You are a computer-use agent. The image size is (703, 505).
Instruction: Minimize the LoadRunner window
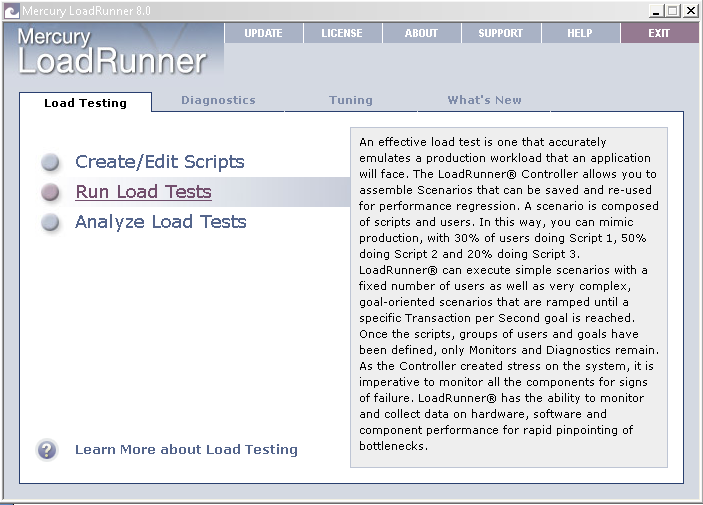(x=656, y=11)
